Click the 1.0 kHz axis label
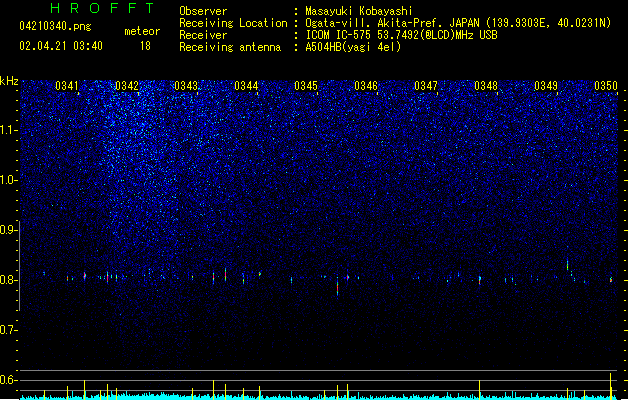629x400 pixels. (x=8, y=180)
